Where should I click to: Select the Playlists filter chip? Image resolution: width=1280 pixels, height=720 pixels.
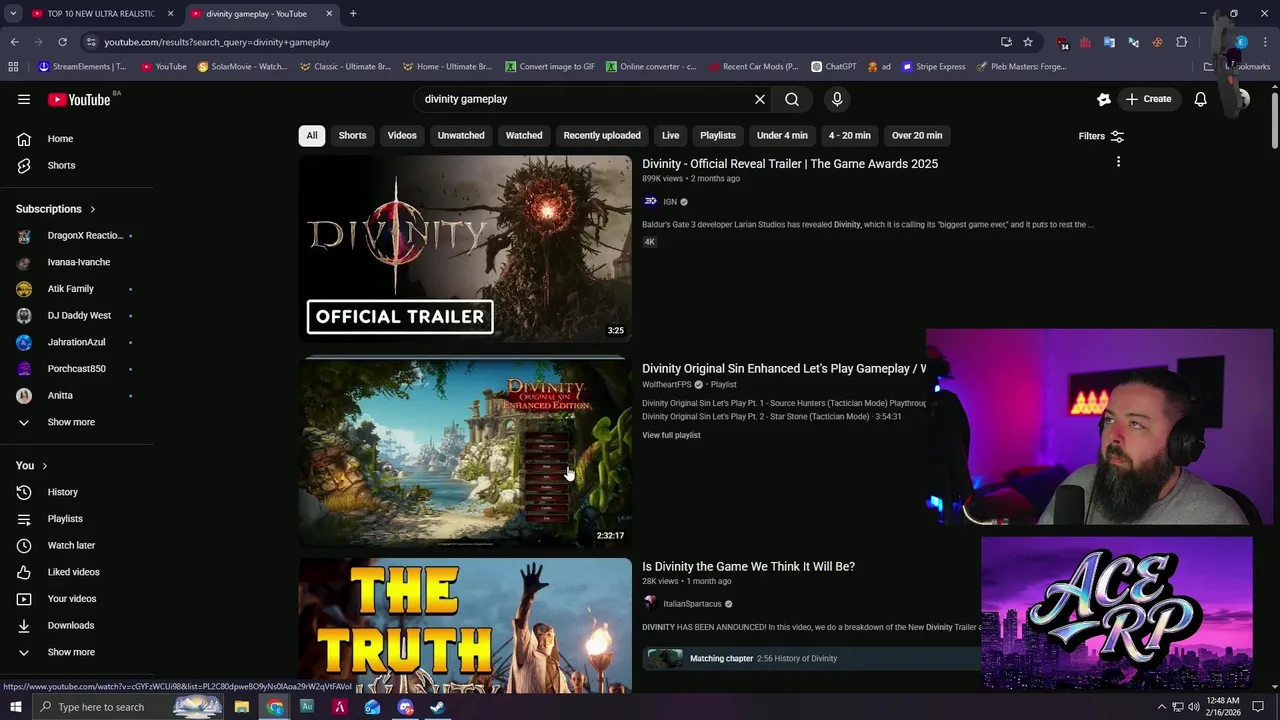[718, 135]
